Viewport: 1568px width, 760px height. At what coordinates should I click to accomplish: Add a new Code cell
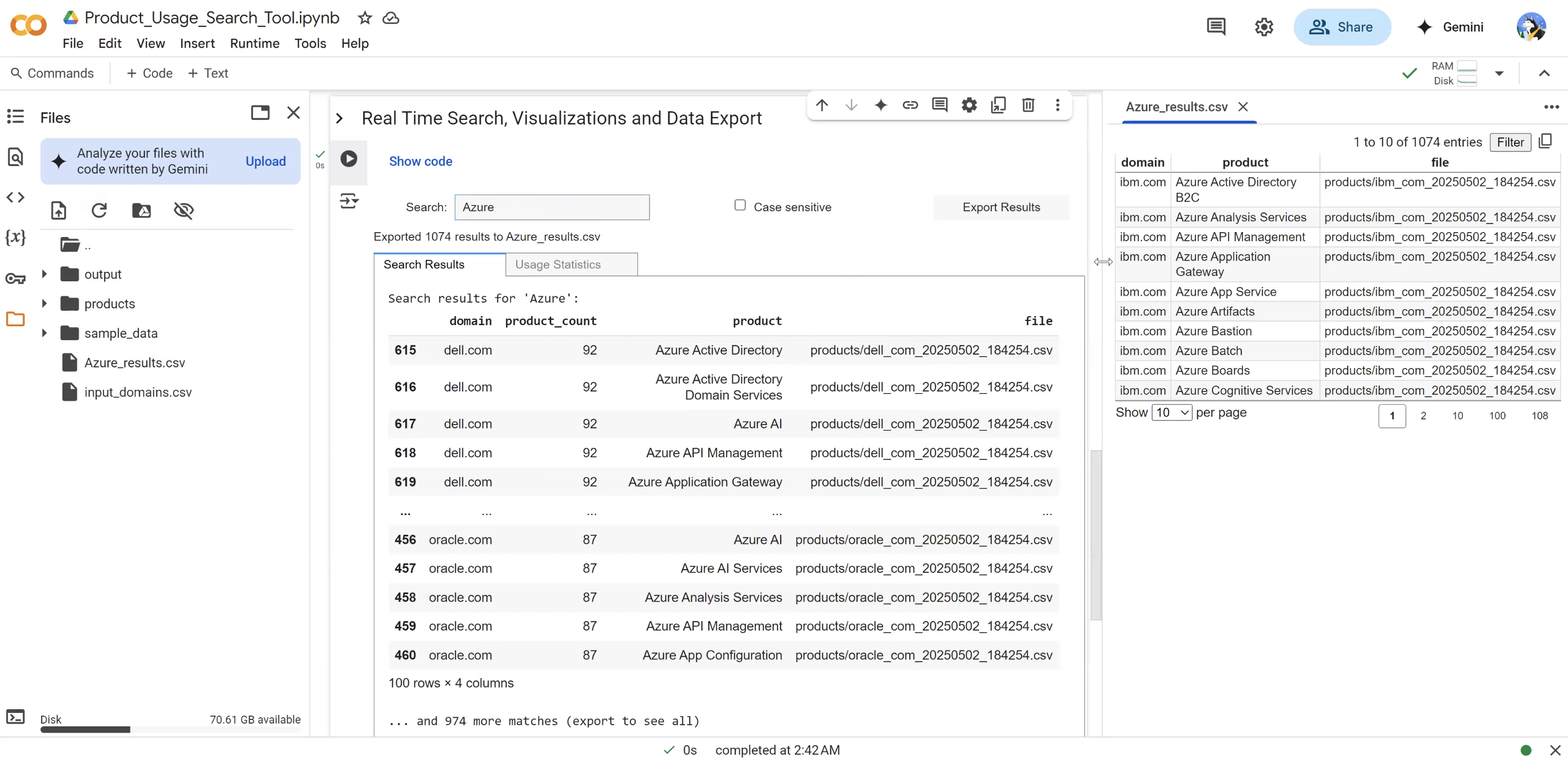pyautogui.click(x=150, y=74)
